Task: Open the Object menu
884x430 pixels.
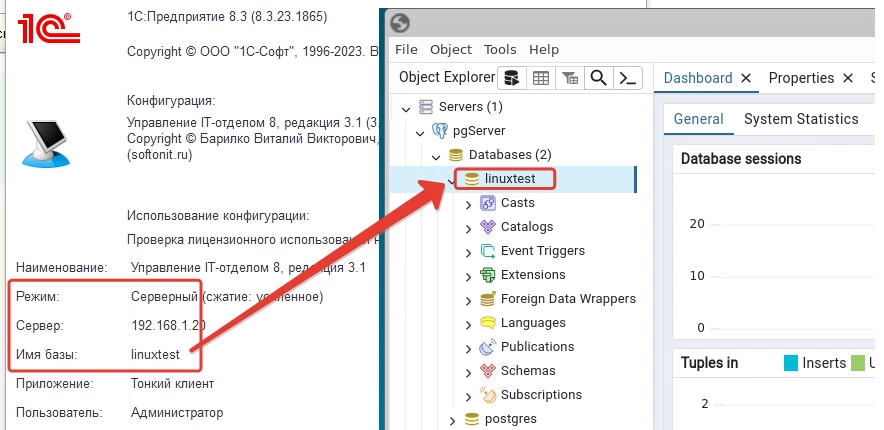Action: point(451,49)
